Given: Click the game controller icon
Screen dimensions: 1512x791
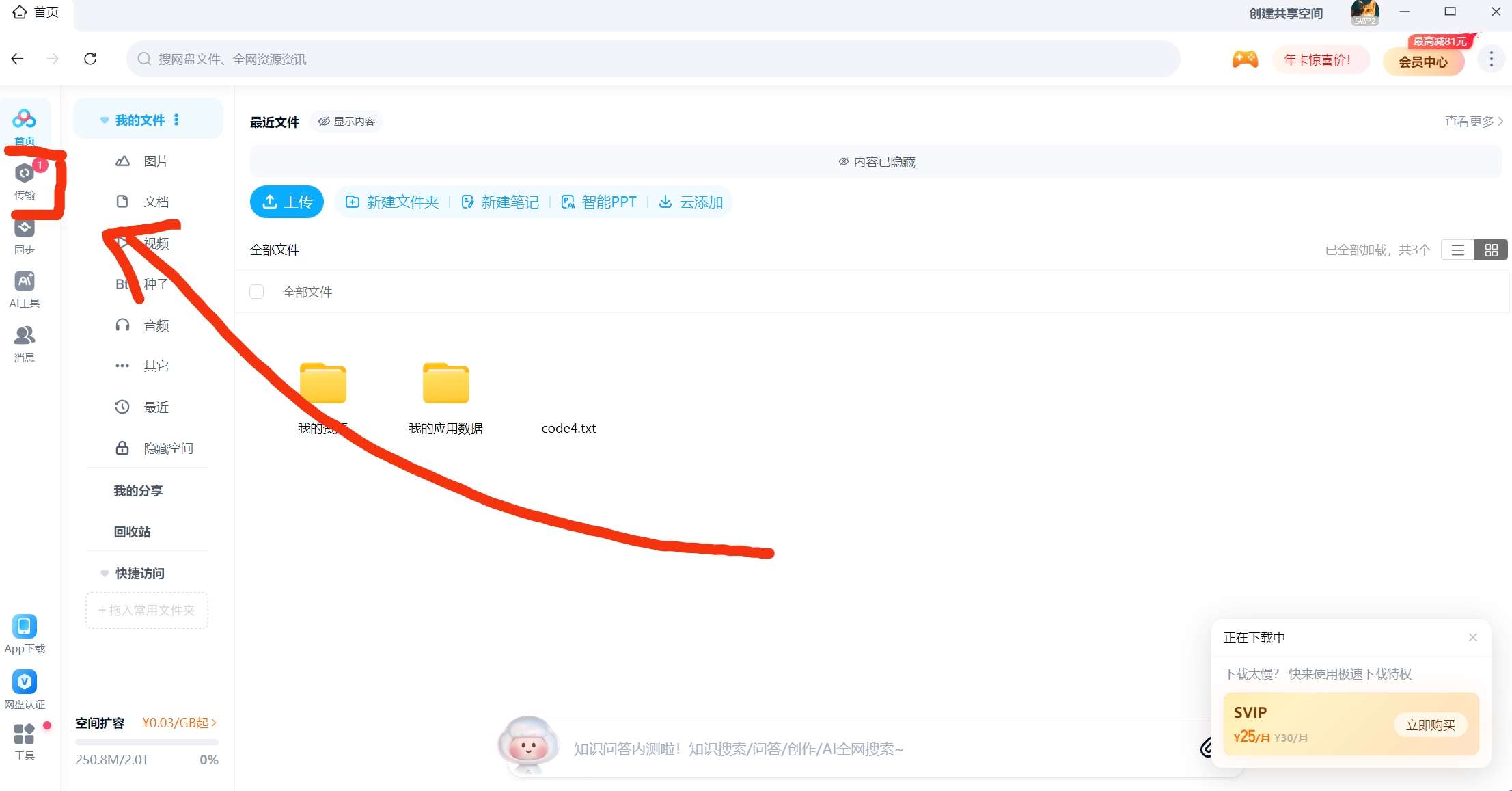Looking at the screenshot, I should 1245,59.
